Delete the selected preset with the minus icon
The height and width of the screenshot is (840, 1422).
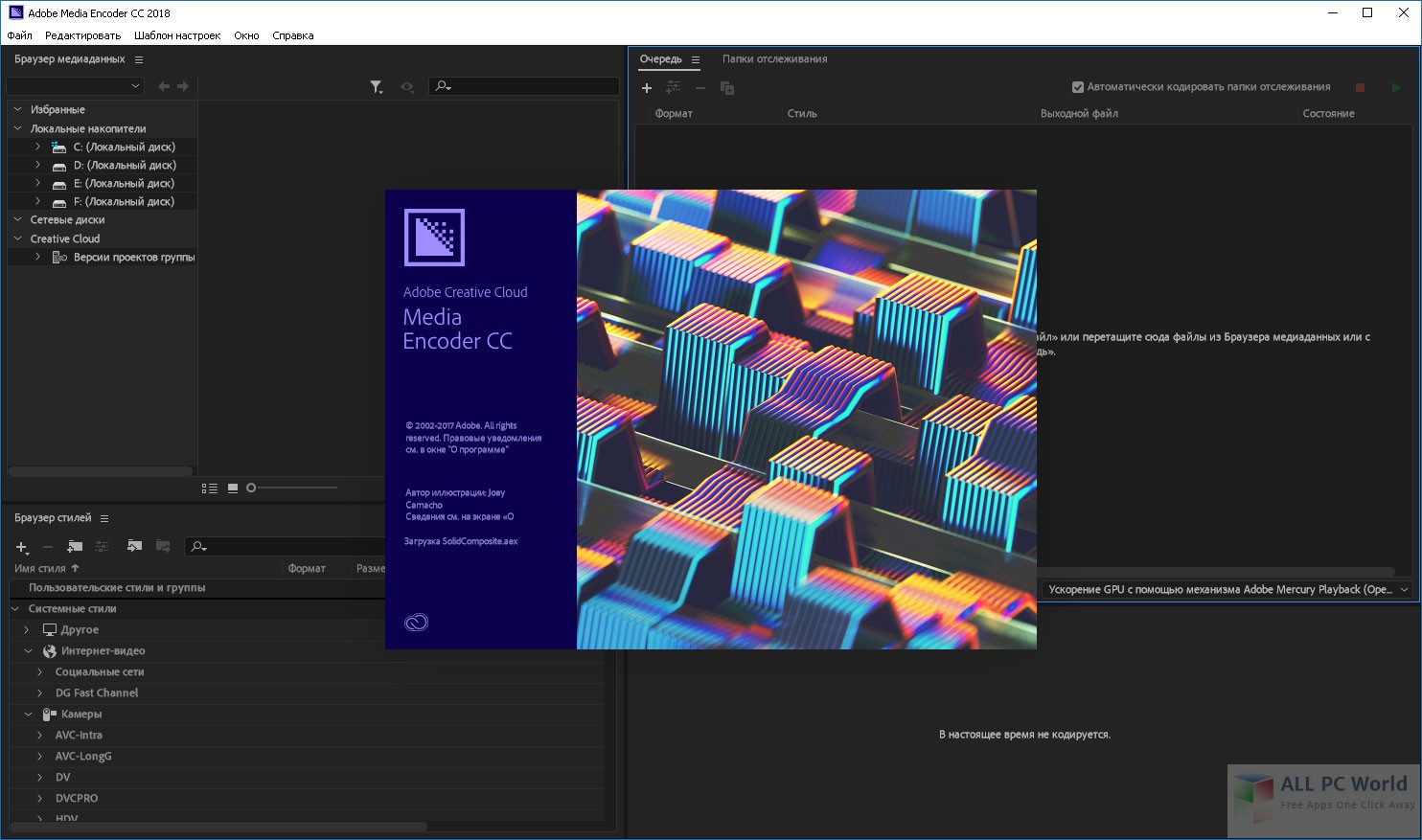47,547
